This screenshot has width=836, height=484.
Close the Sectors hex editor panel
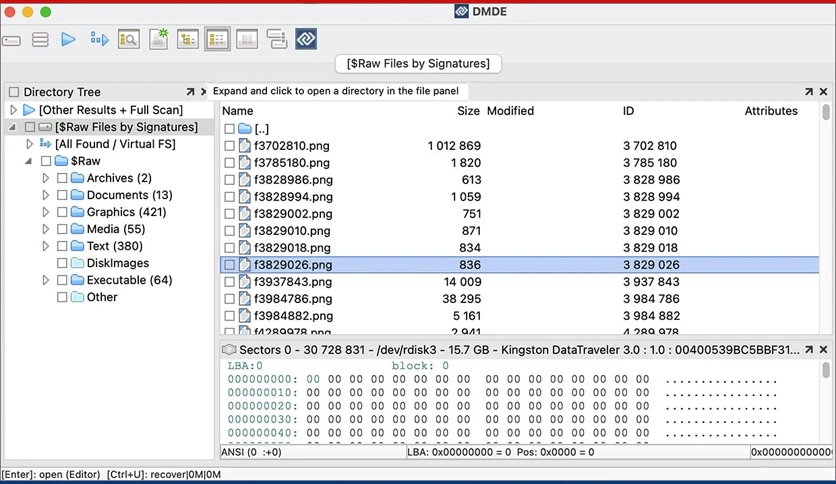click(x=824, y=350)
